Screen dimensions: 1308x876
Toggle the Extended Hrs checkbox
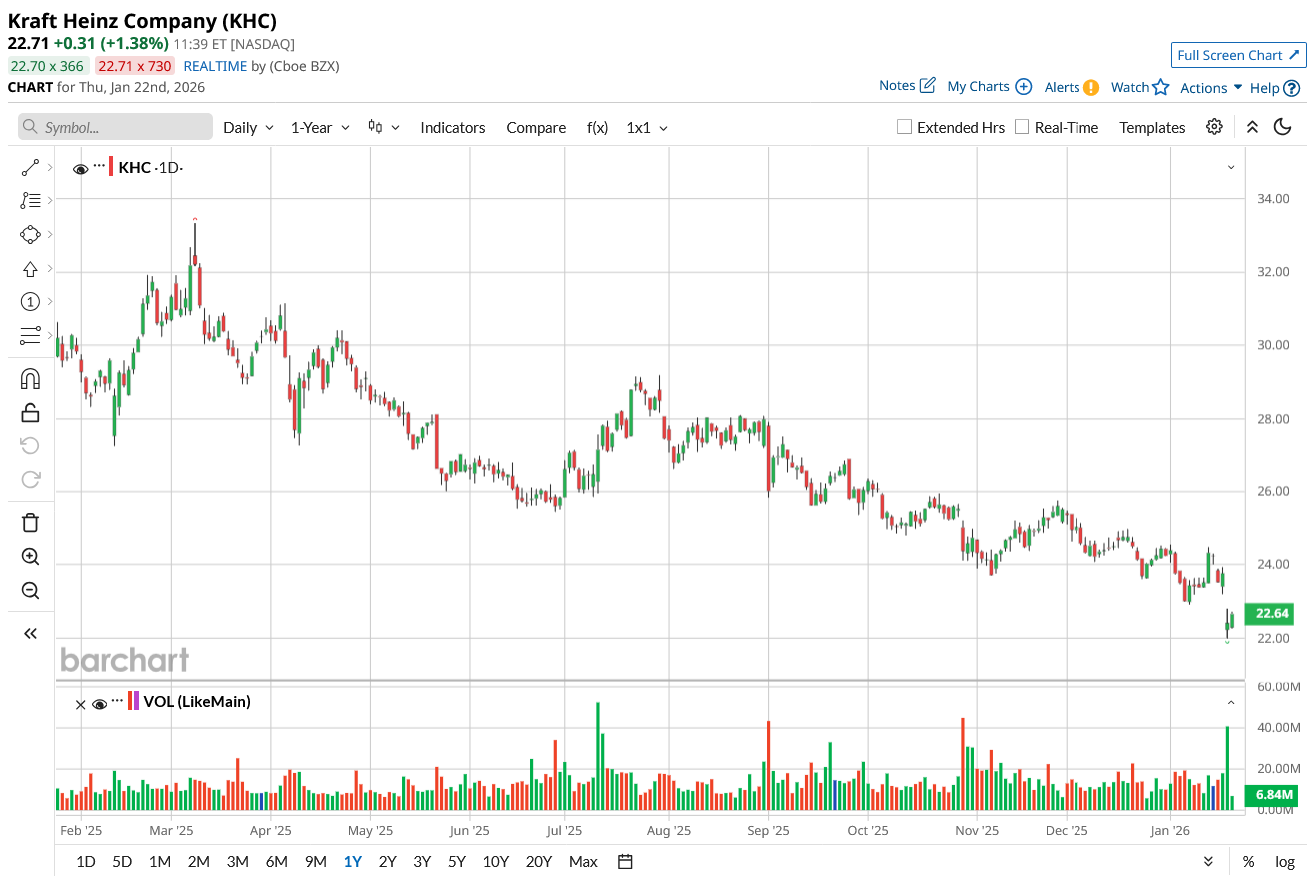pos(904,127)
